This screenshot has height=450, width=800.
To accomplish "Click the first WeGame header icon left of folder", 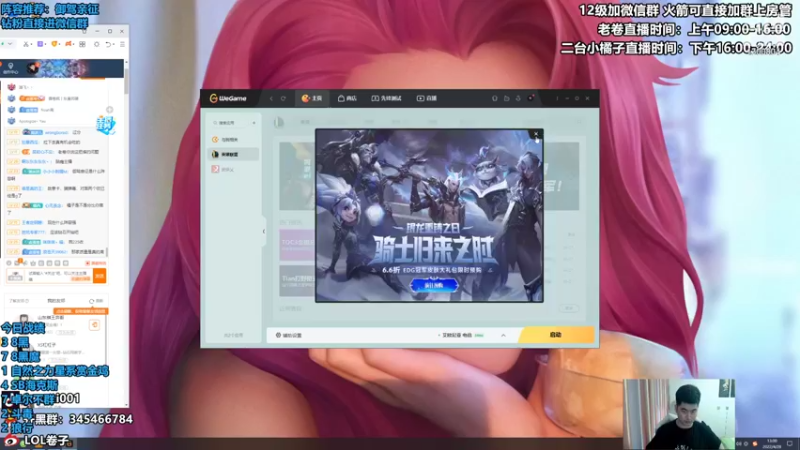I will [x=494, y=98].
